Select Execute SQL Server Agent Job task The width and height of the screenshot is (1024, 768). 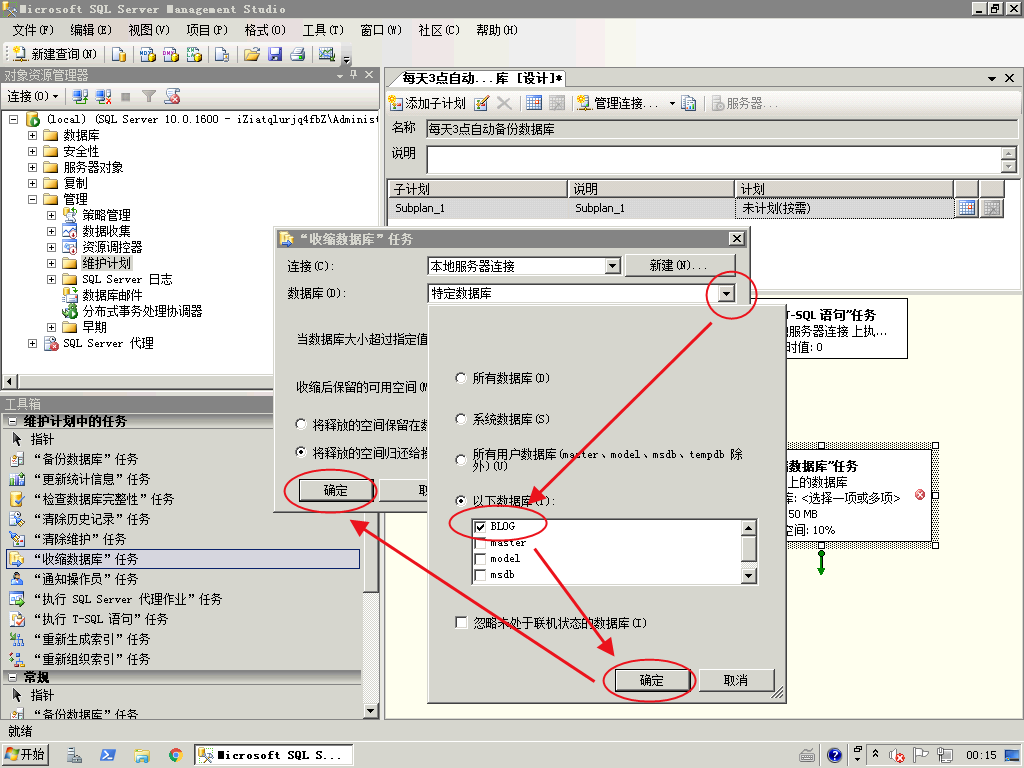(x=128, y=599)
